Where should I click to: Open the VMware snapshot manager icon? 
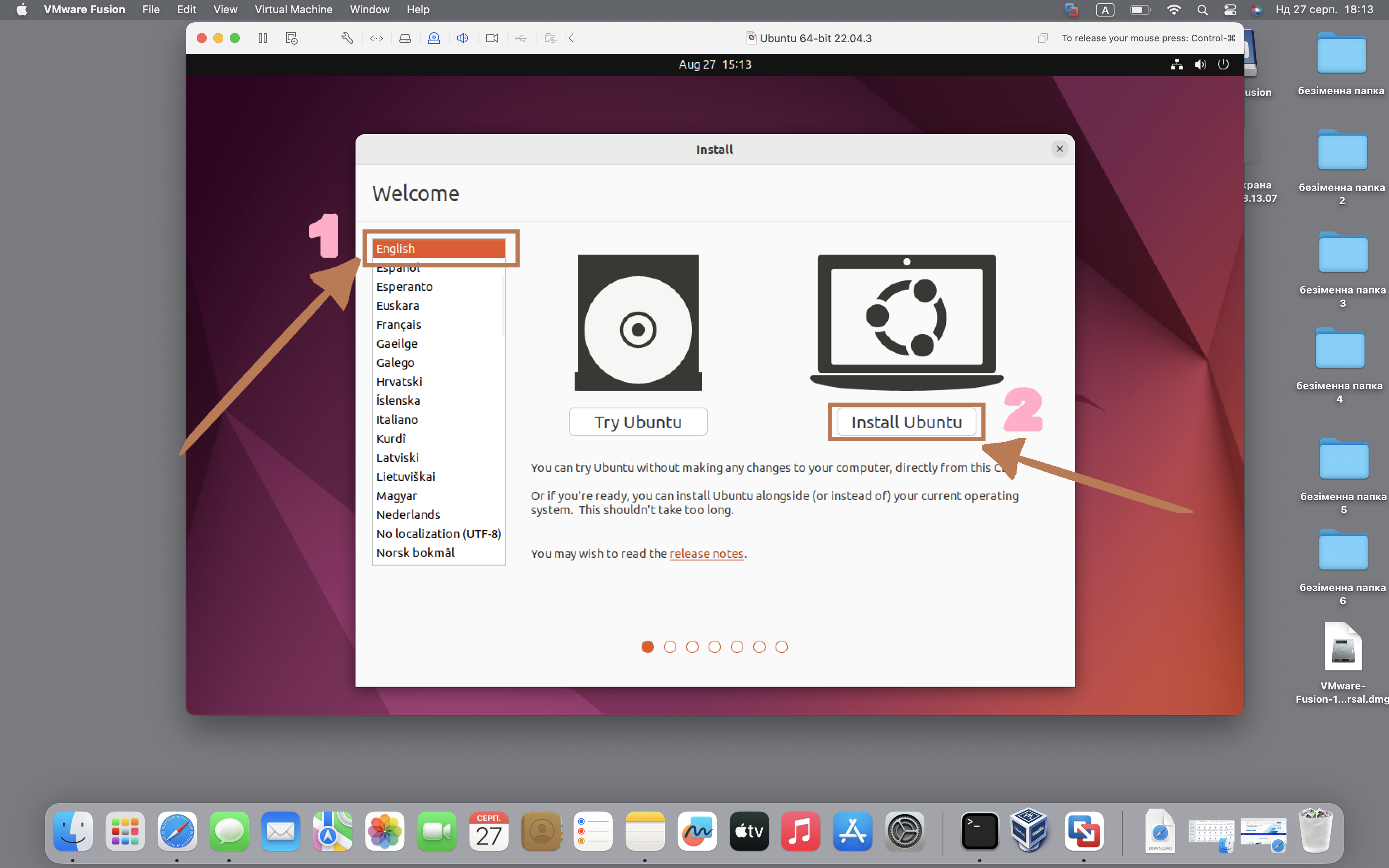291,38
